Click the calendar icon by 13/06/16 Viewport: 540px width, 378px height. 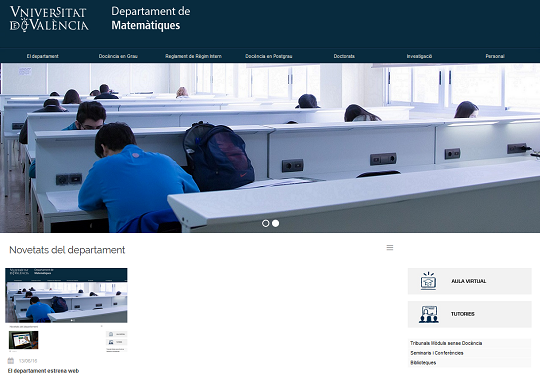click(x=11, y=360)
